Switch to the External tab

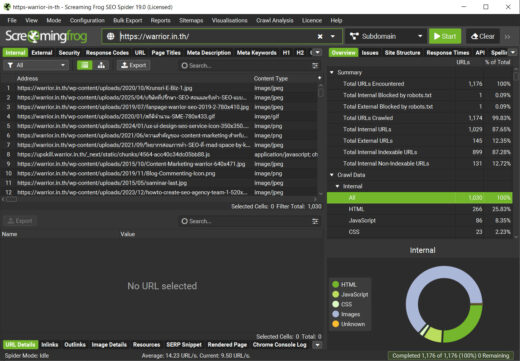42,53
